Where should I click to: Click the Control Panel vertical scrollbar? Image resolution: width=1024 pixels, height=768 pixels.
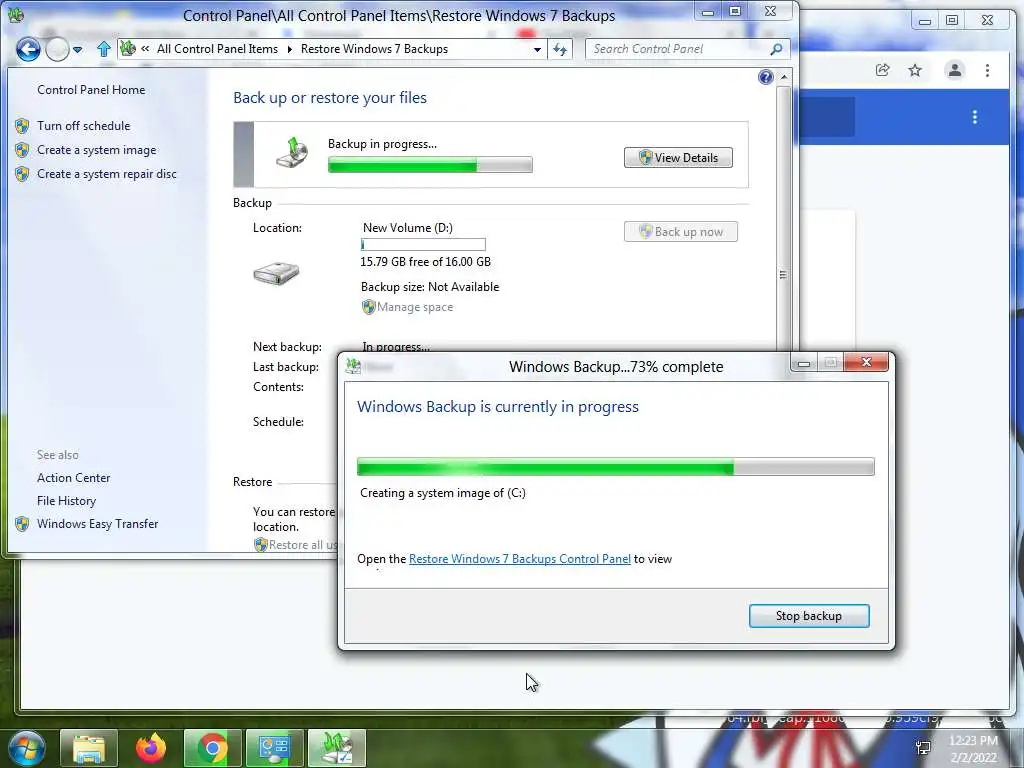tap(783, 274)
